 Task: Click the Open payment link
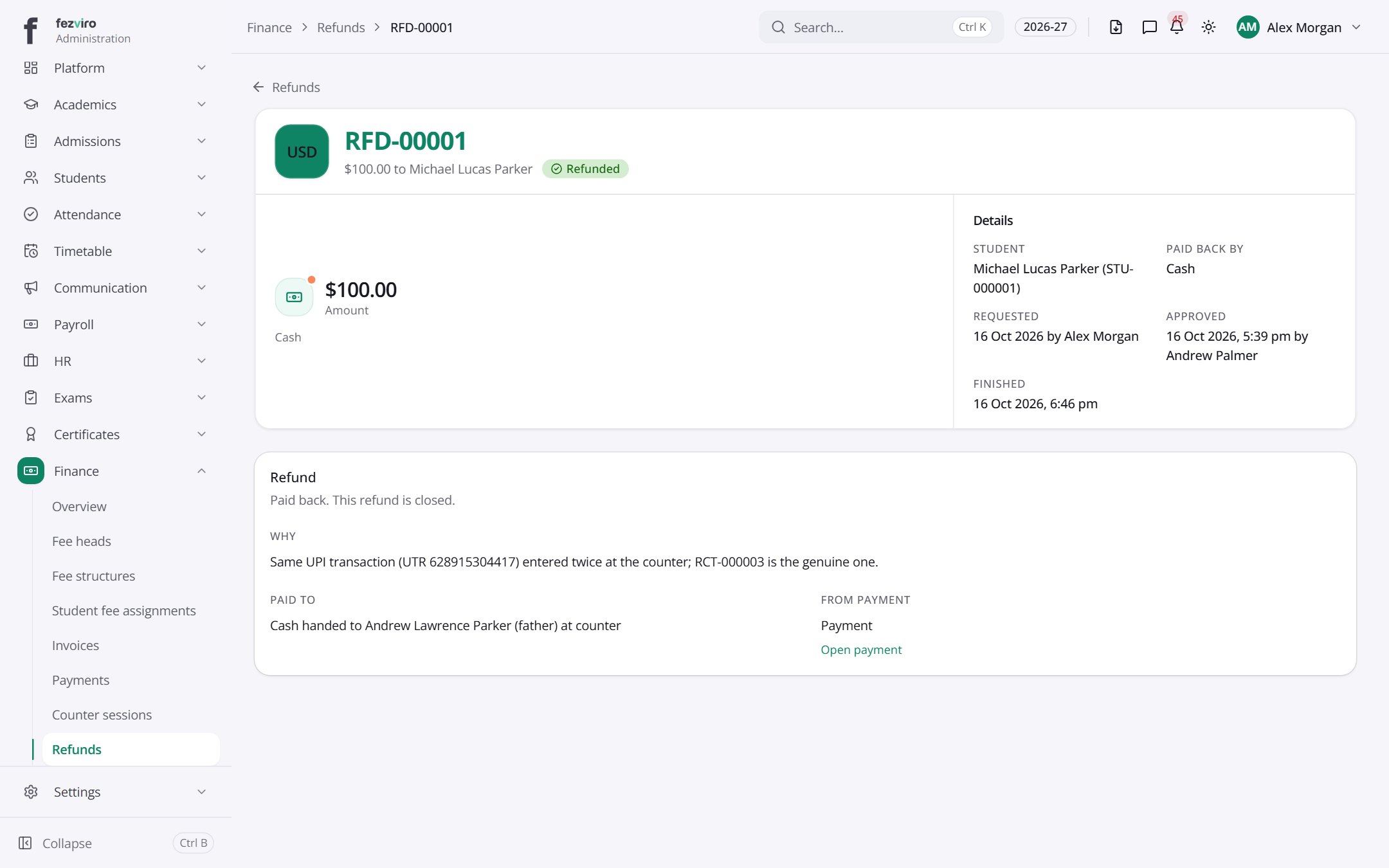tap(861, 649)
